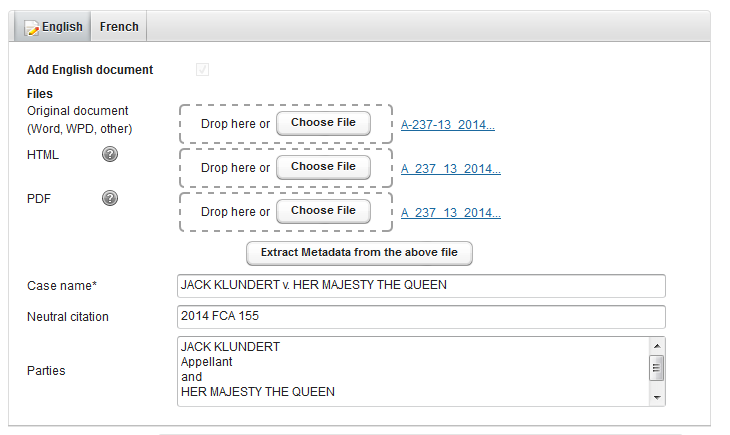
Task: Choose File for HTML upload
Action: (x=323, y=167)
